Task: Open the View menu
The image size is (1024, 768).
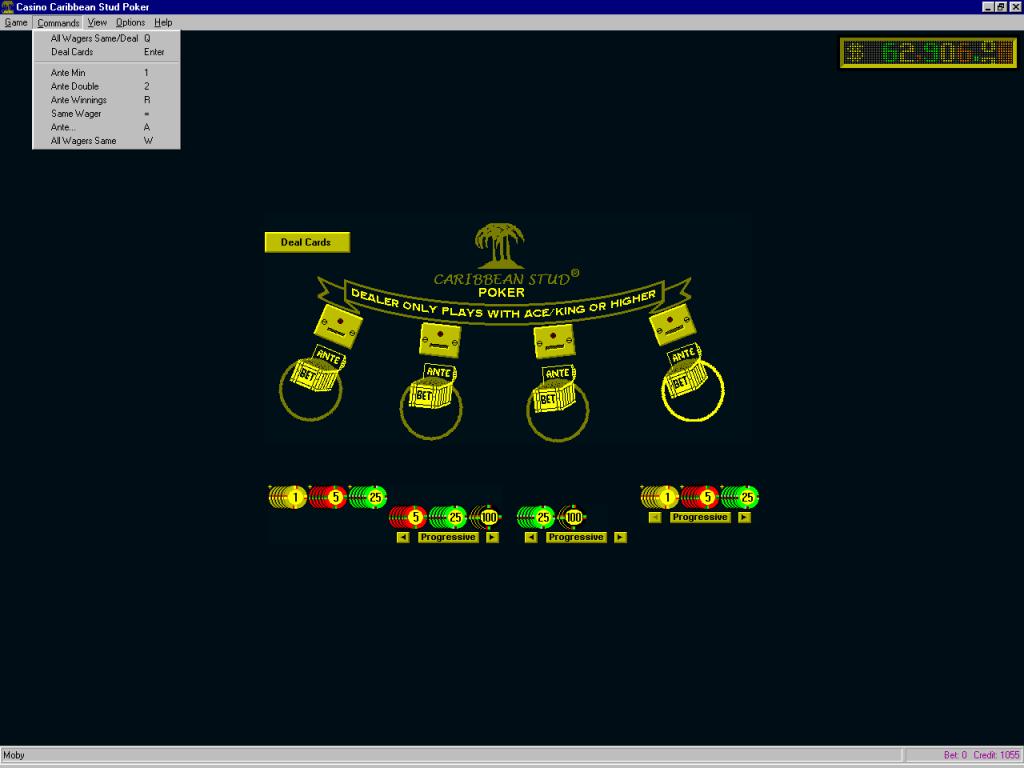Action: [97, 22]
